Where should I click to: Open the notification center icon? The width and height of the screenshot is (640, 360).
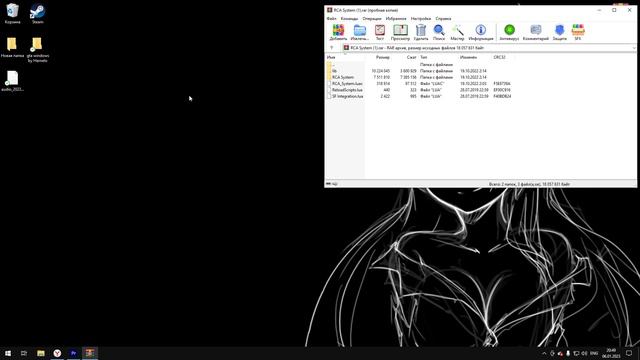(629, 353)
